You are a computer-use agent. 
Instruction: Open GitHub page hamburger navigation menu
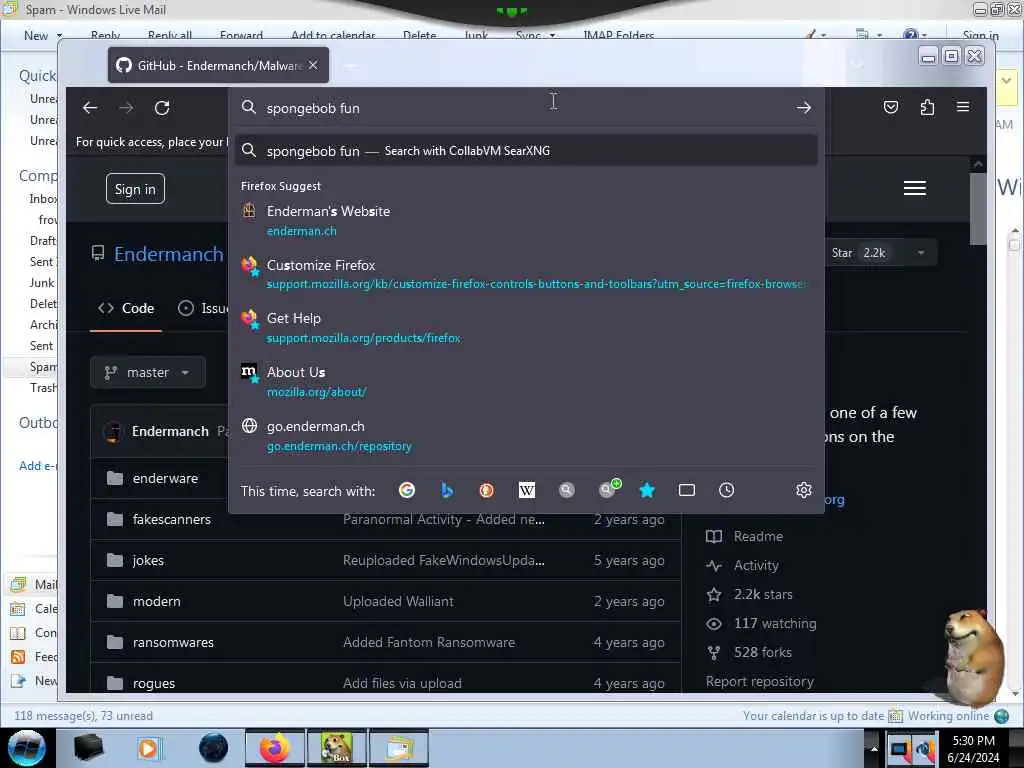tap(914, 188)
